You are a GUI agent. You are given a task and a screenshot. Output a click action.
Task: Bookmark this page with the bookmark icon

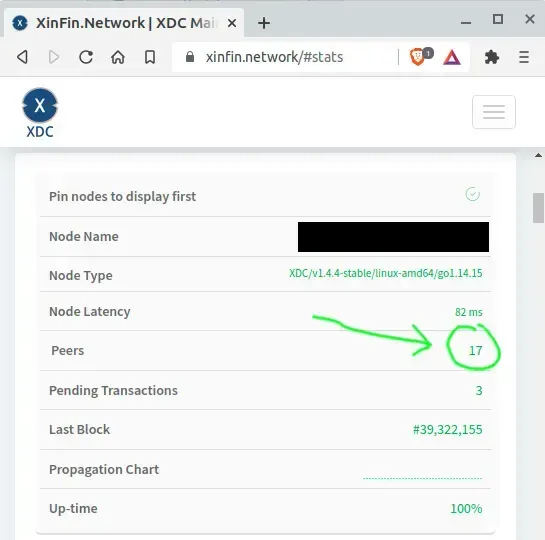point(150,57)
